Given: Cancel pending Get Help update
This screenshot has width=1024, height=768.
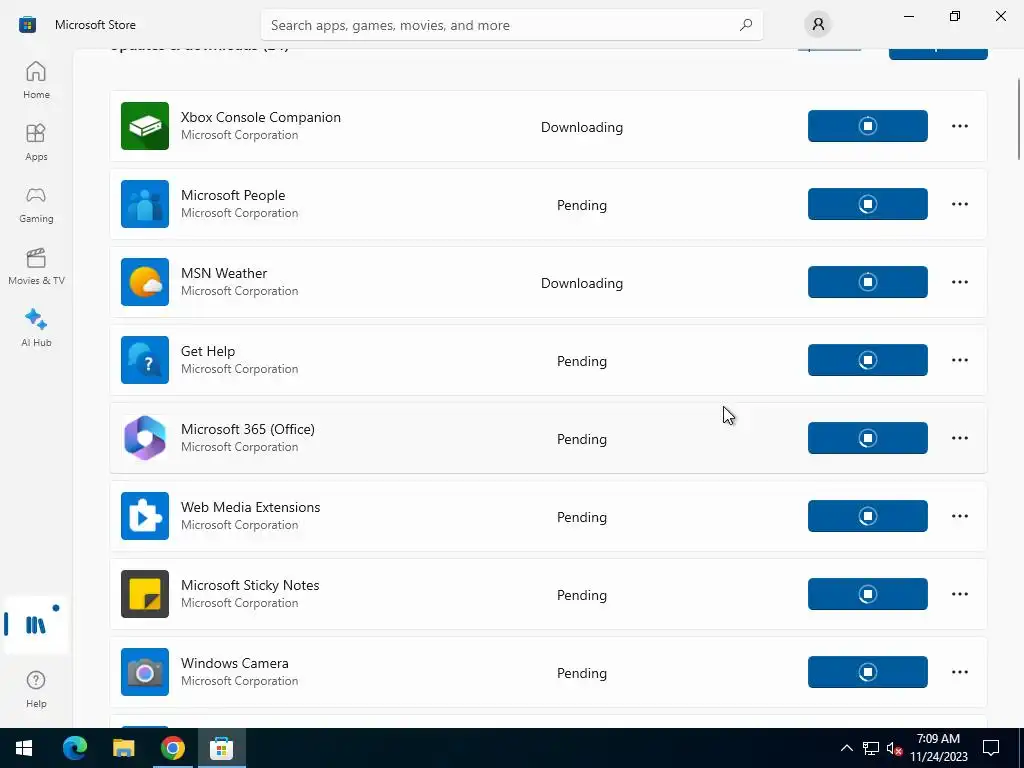Looking at the screenshot, I should coord(867,360).
